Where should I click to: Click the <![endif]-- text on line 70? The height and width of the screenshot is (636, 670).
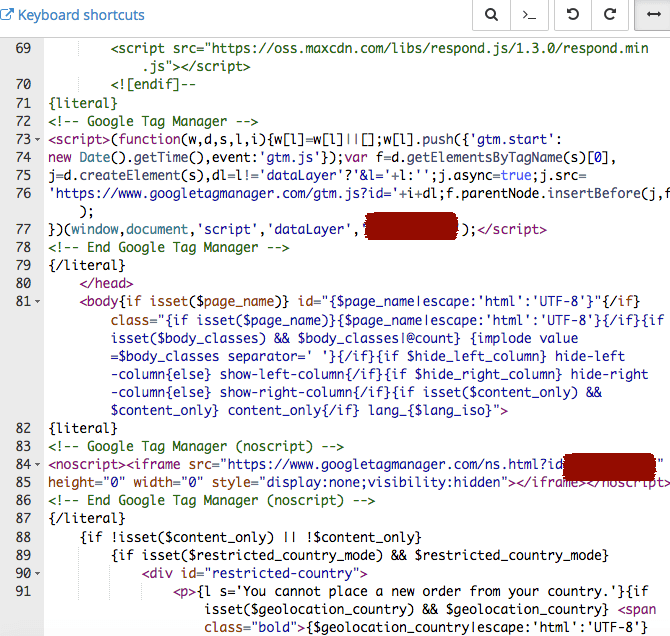[x=153, y=85]
